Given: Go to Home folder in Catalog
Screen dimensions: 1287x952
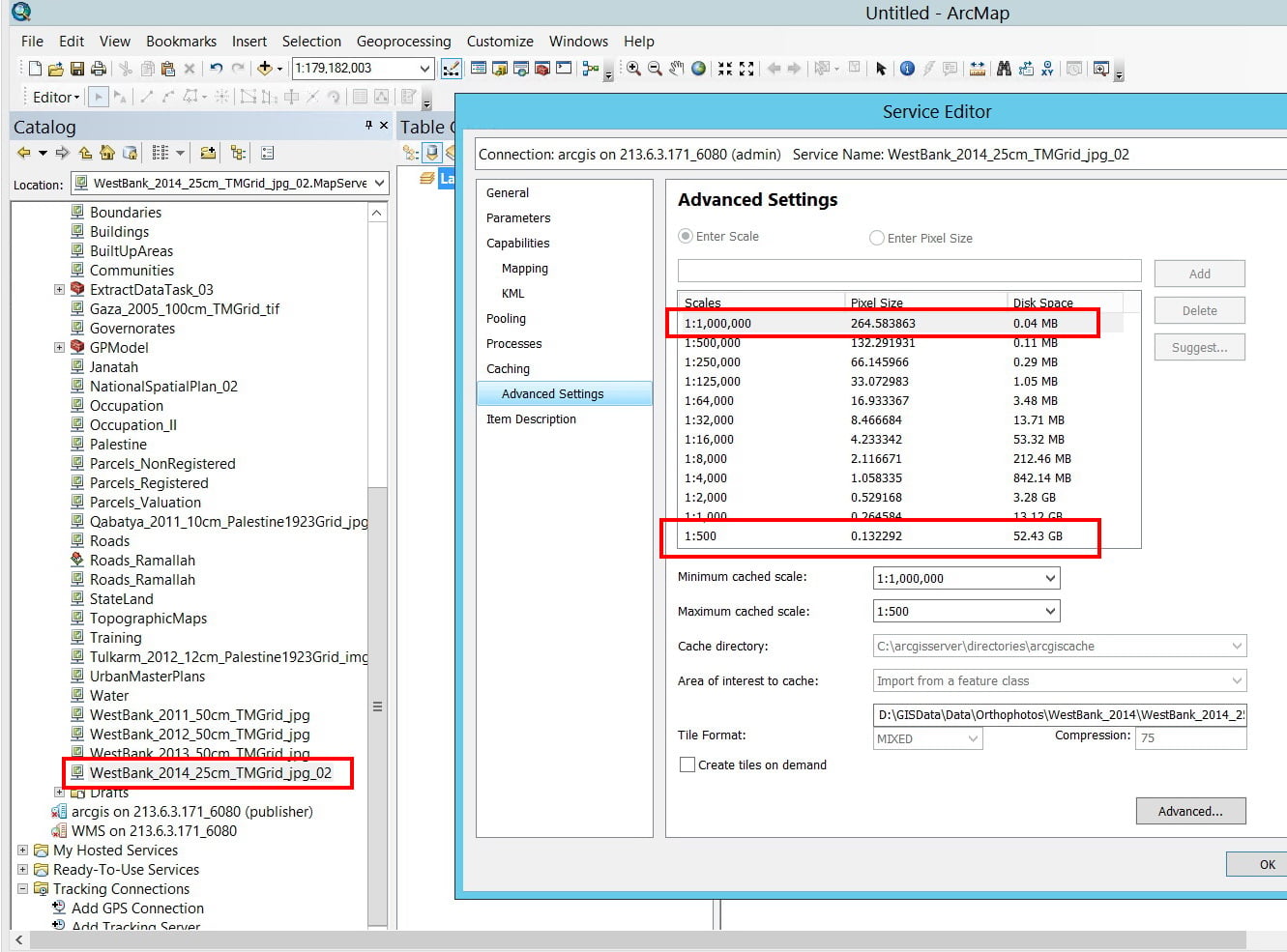Looking at the screenshot, I should (107, 153).
